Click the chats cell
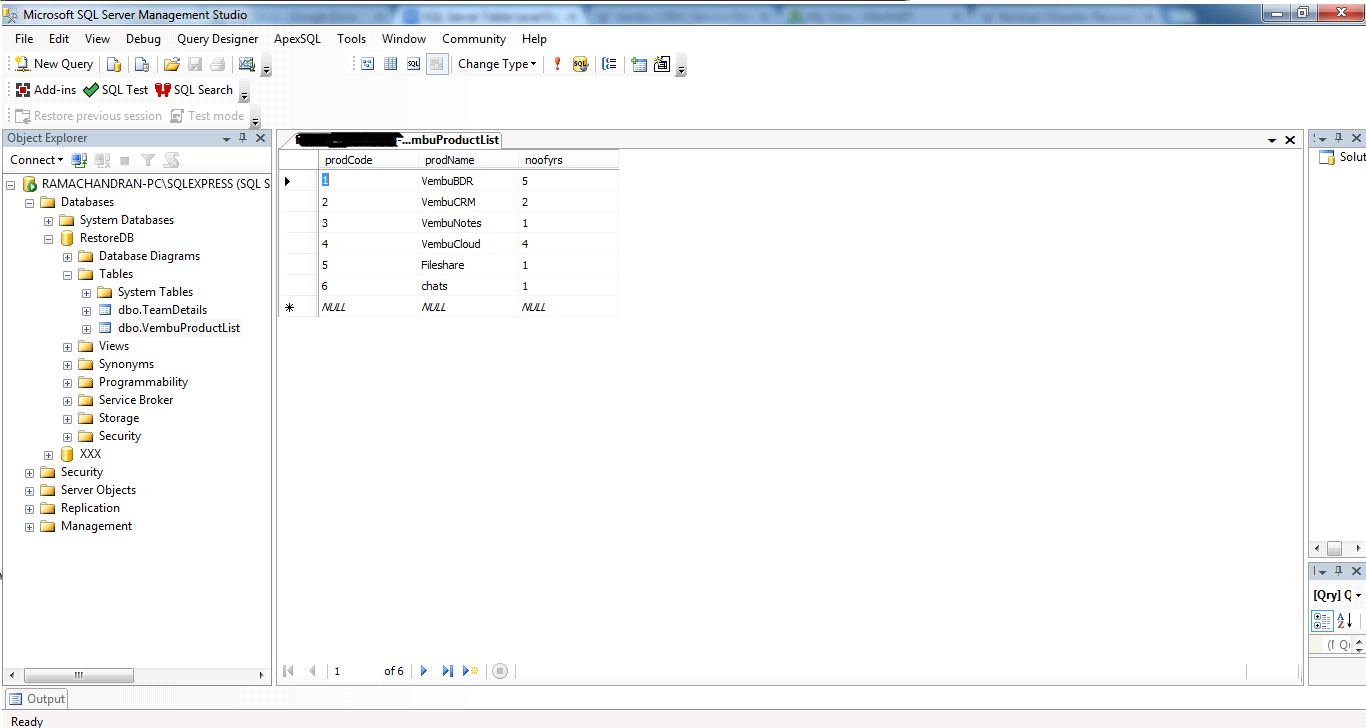The width and height of the screenshot is (1366, 728). (x=468, y=286)
